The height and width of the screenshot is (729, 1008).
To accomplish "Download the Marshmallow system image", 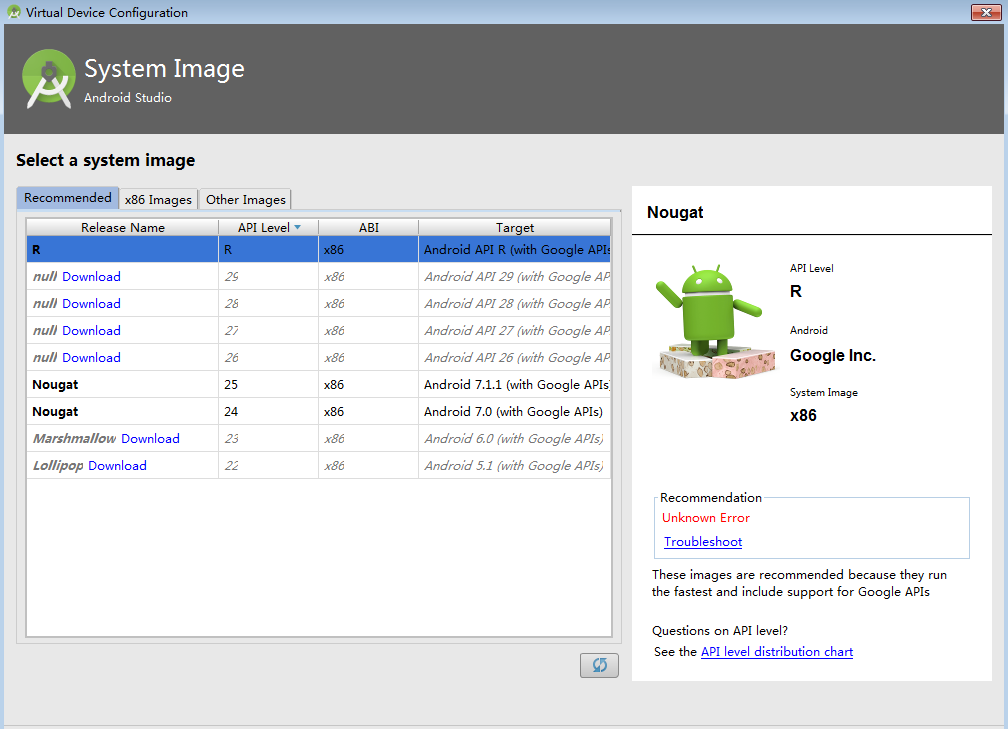I will [150, 438].
